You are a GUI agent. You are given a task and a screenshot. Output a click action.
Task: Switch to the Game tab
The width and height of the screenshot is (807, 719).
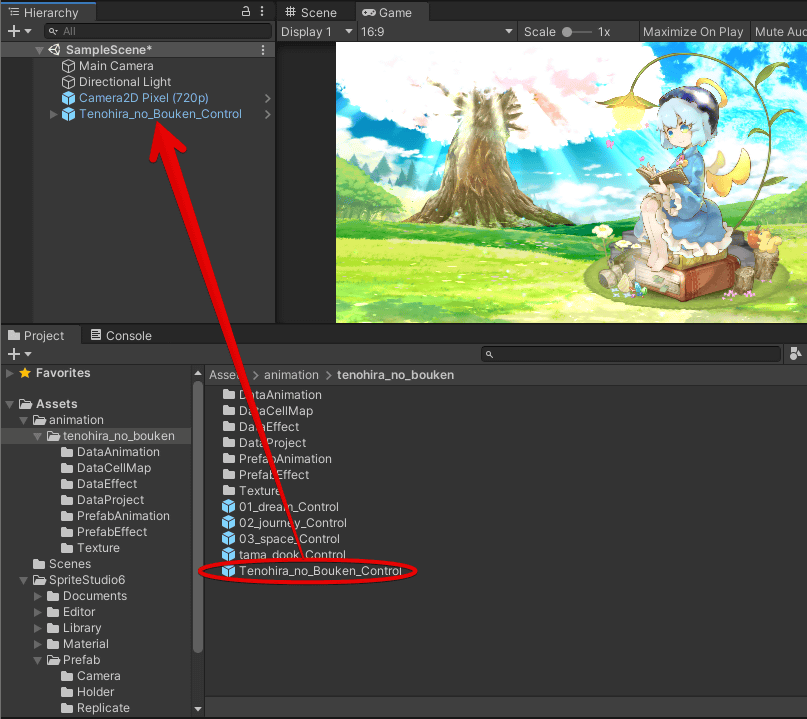pos(387,12)
